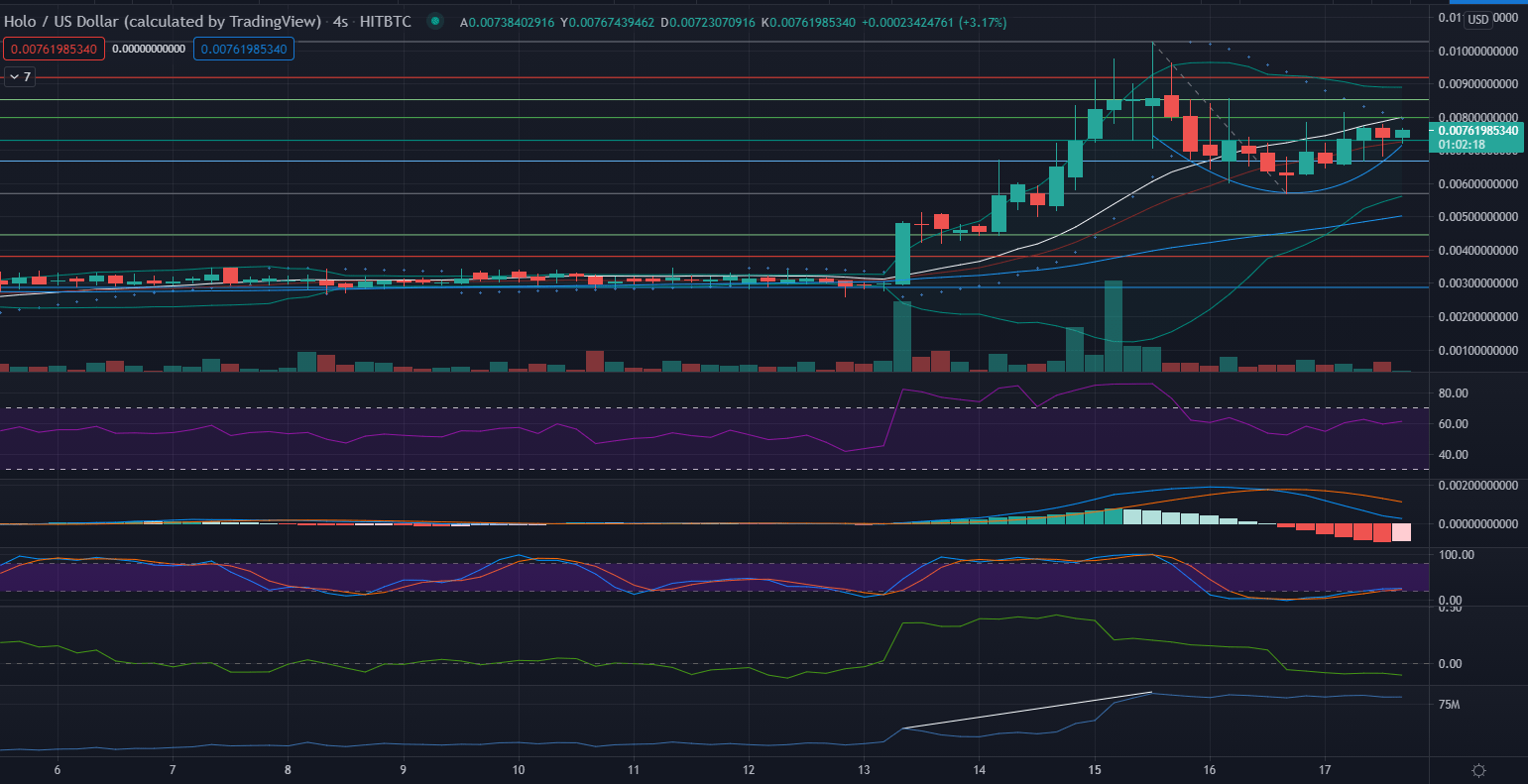Click the blue buy price box
The width and height of the screenshot is (1528, 784).
point(244,49)
